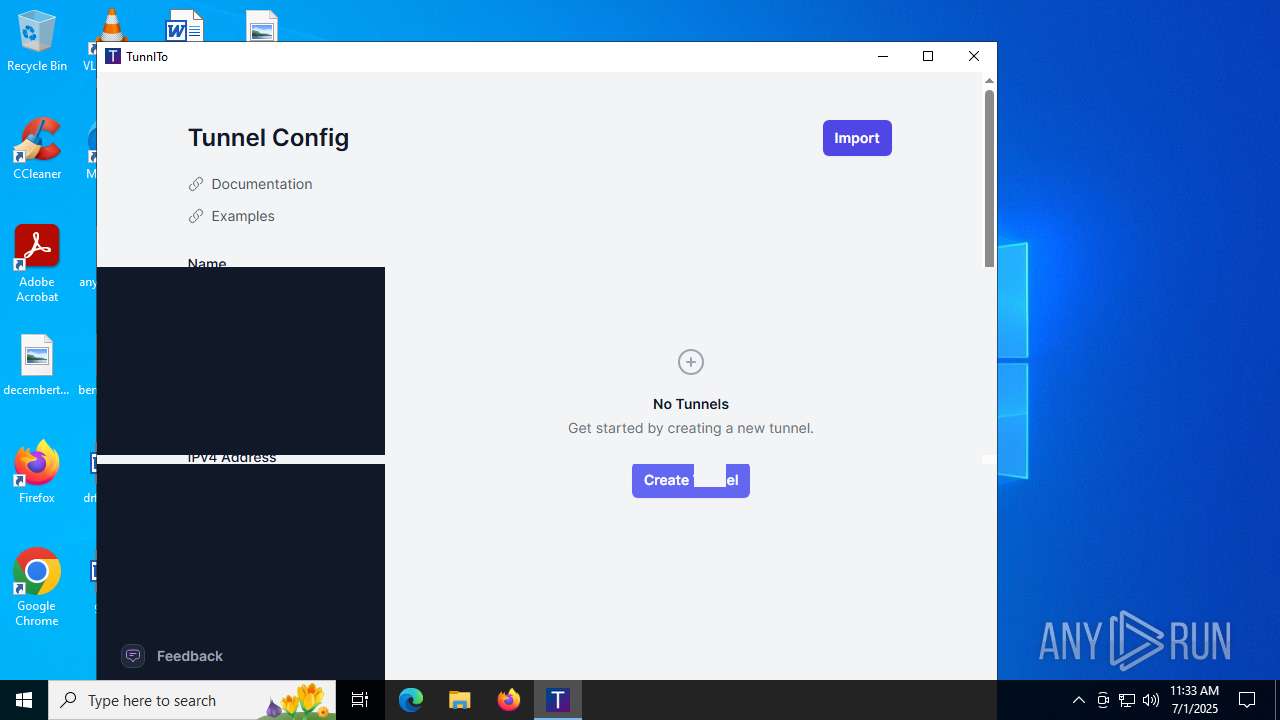
Task: Open Task View on the taskbar
Action: click(360, 700)
